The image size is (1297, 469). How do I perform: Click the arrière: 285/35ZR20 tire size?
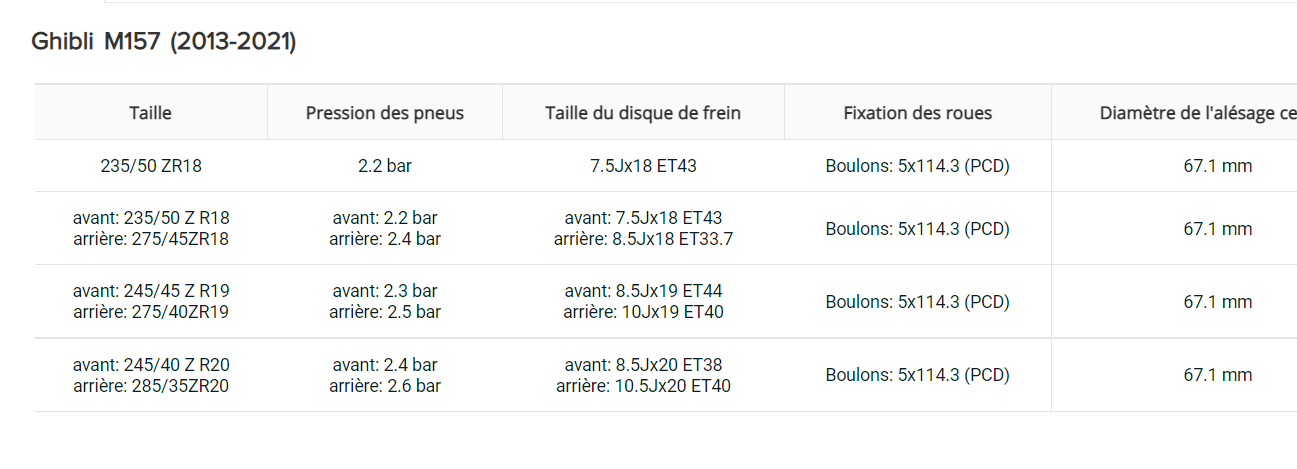click(151, 385)
